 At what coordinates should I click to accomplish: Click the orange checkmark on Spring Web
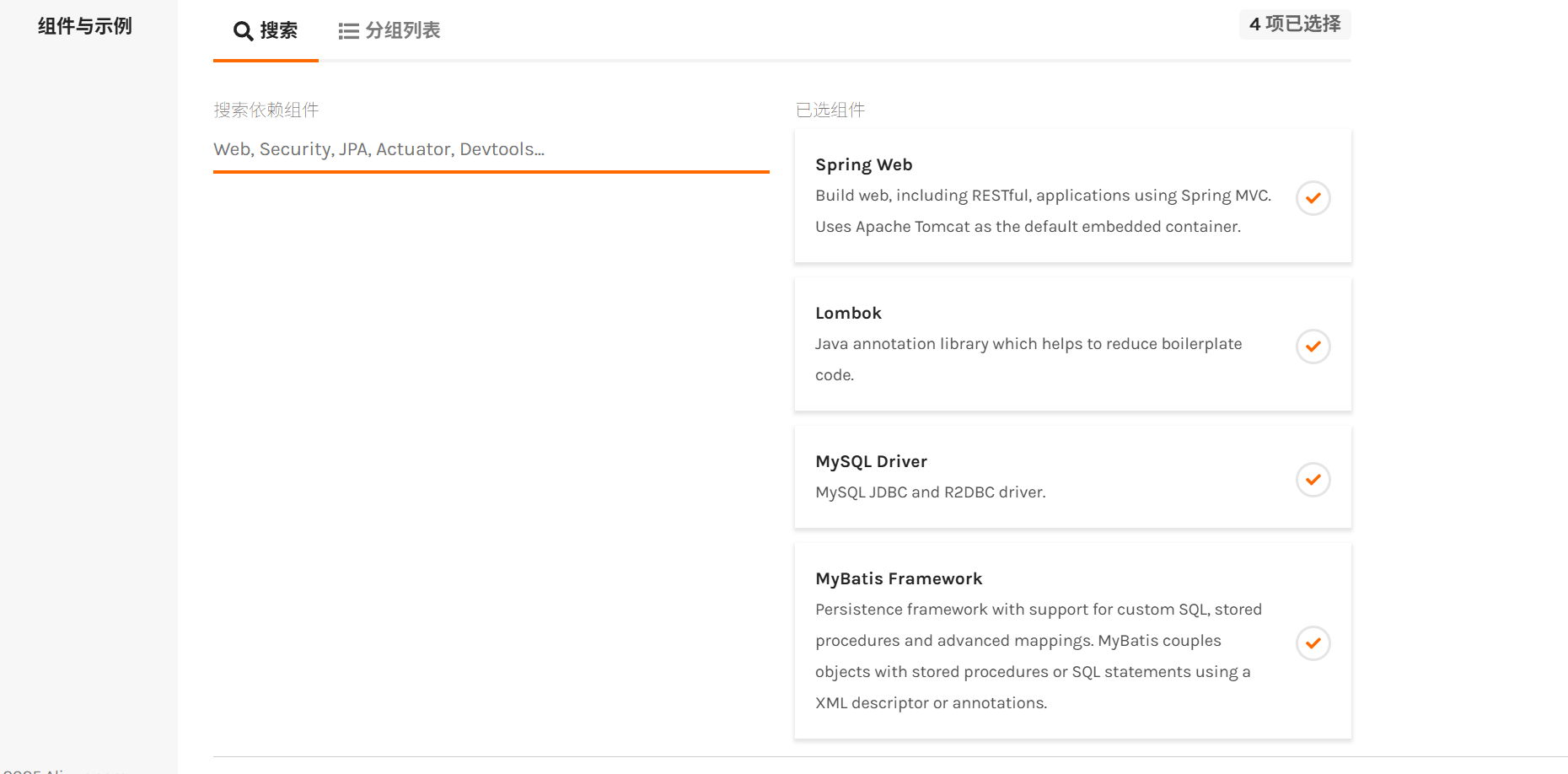[1313, 197]
